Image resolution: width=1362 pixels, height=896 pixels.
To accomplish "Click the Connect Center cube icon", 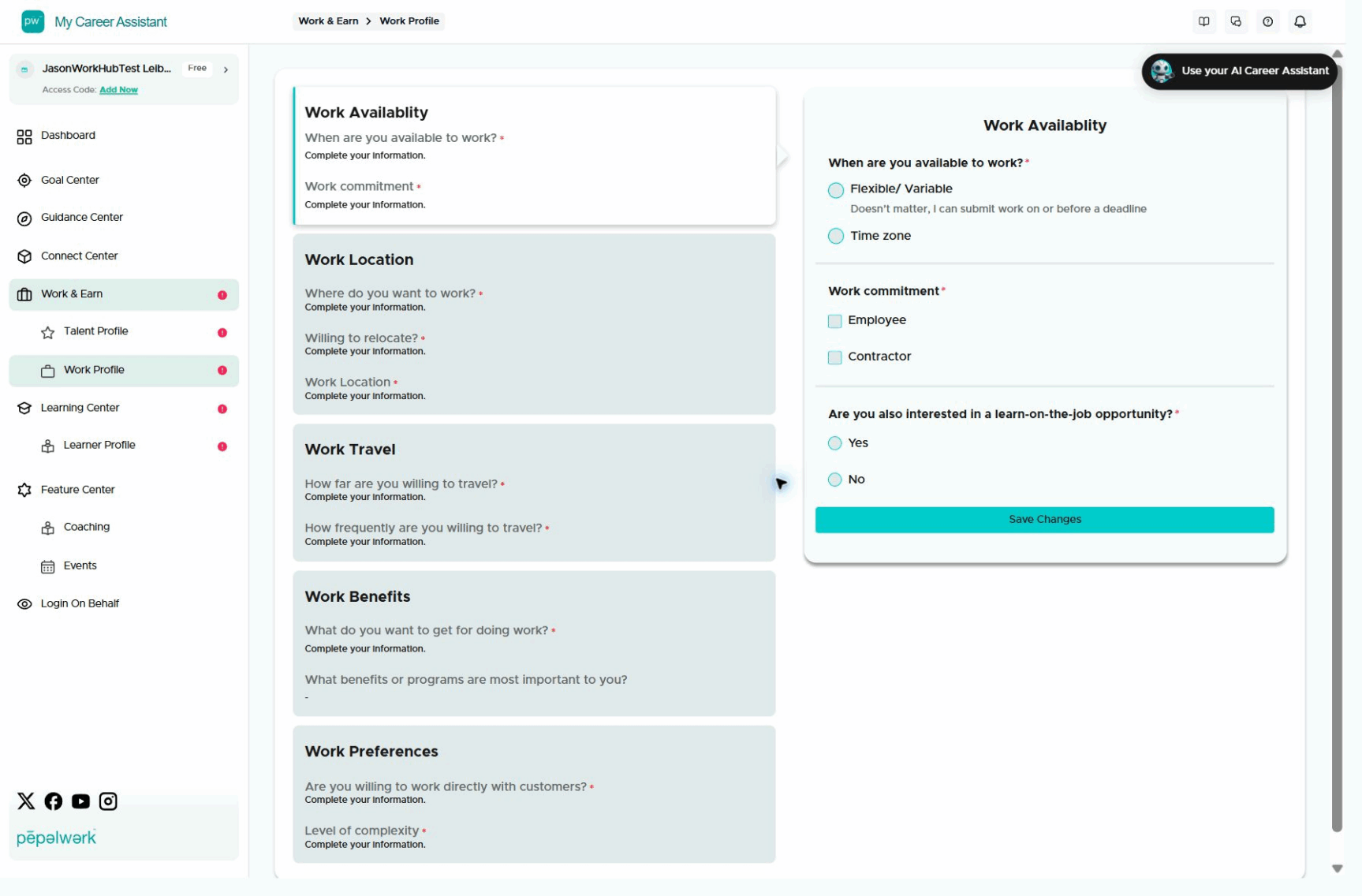I will [x=24, y=256].
